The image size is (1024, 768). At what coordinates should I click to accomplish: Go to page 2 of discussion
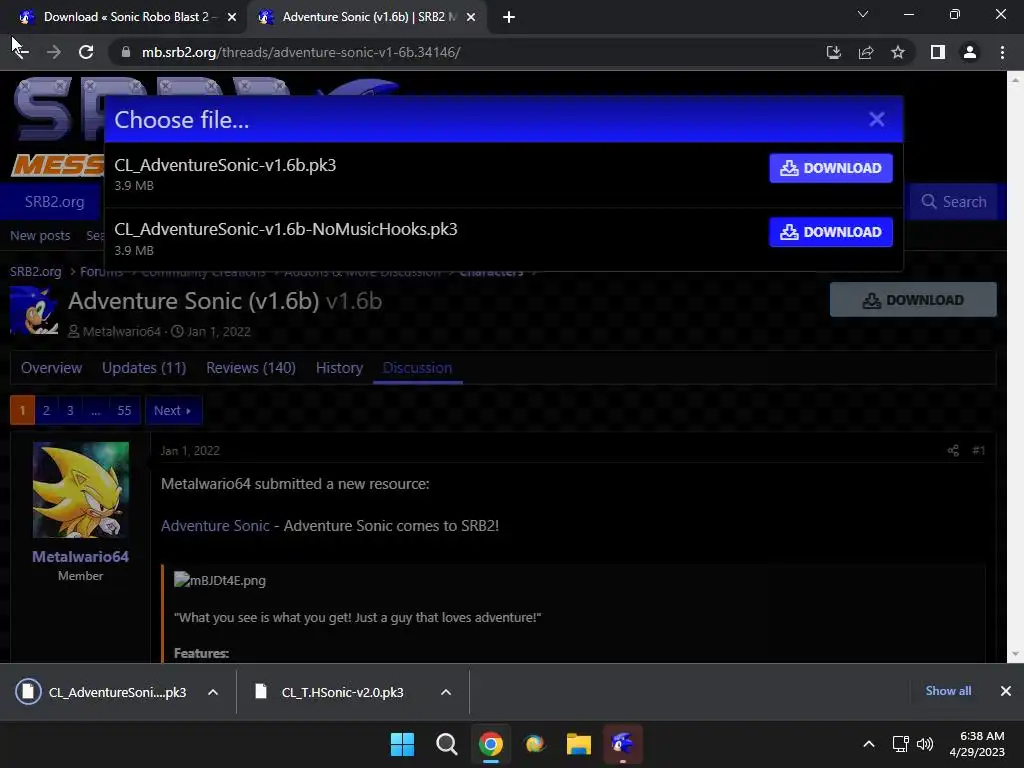pyautogui.click(x=46, y=410)
